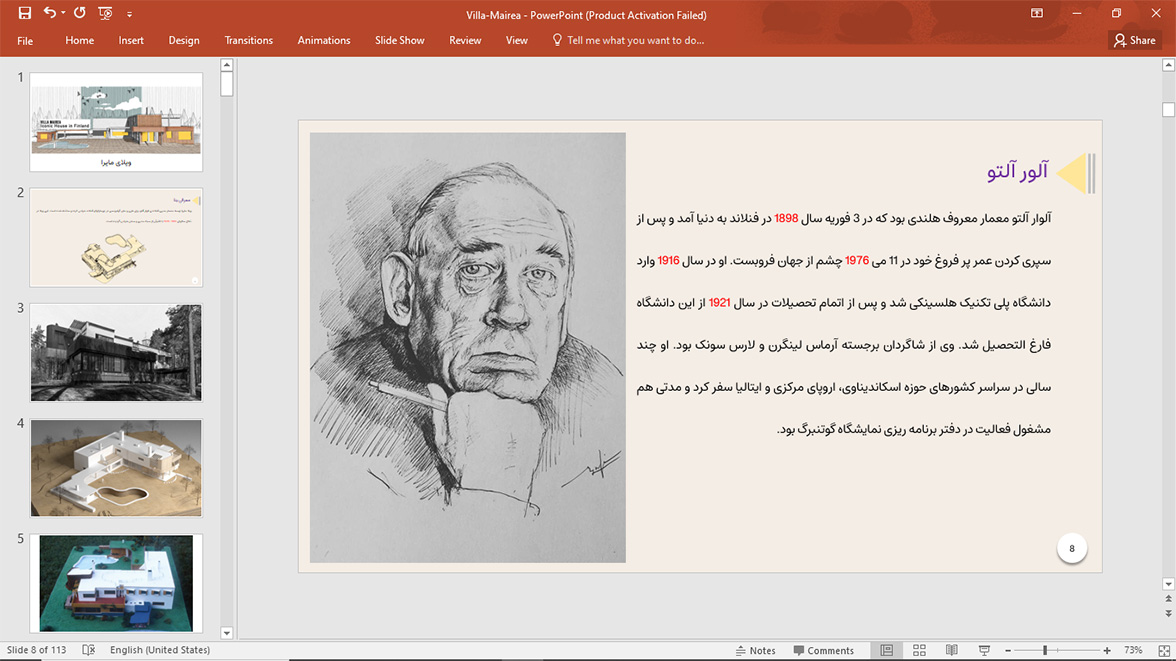This screenshot has height=661, width=1176.
Task: Select slide 2 thumbnail
Action: pos(116,237)
